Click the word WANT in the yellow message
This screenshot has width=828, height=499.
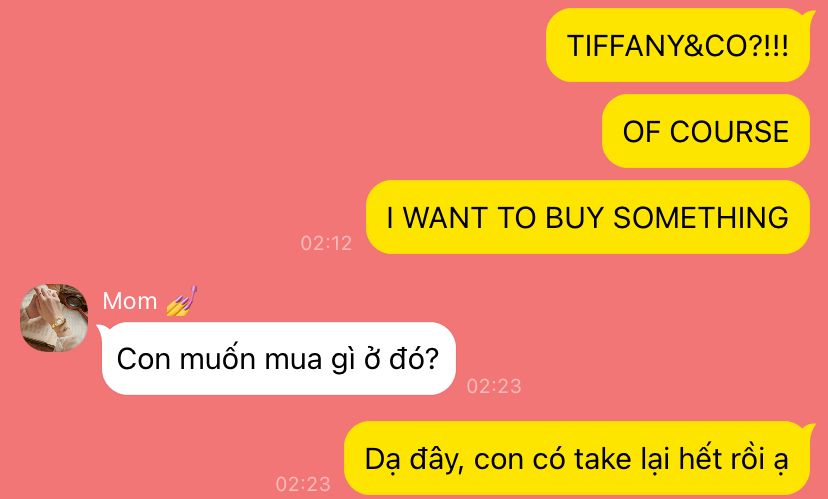(x=445, y=218)
